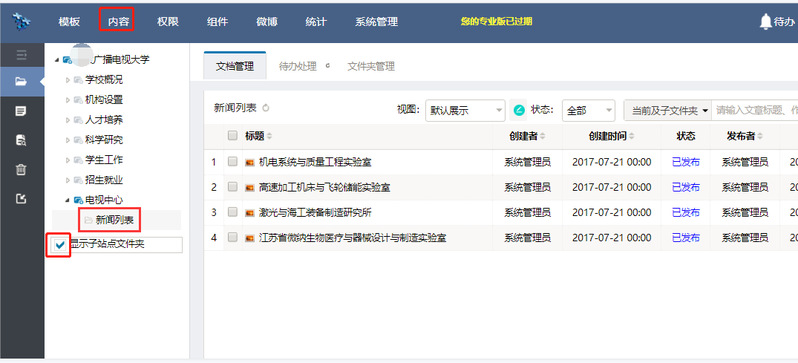The width and height of the screenshot is (798, 363).
Task: Click the notification bell icon
Action: tap(765, 22)
